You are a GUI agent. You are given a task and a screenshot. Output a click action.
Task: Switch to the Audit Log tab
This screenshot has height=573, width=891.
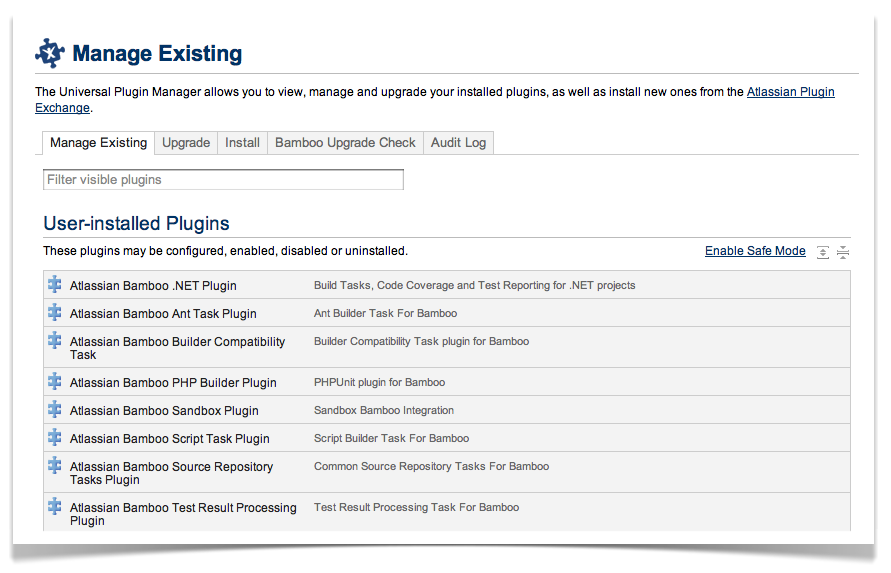[458, 143]
